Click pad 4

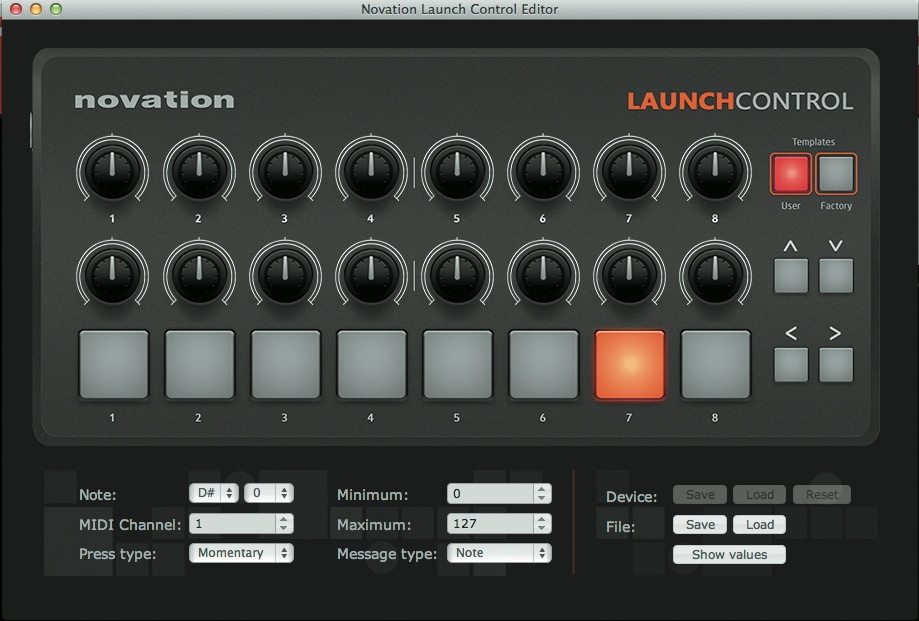pyautogui.click(x=372, y=364)
